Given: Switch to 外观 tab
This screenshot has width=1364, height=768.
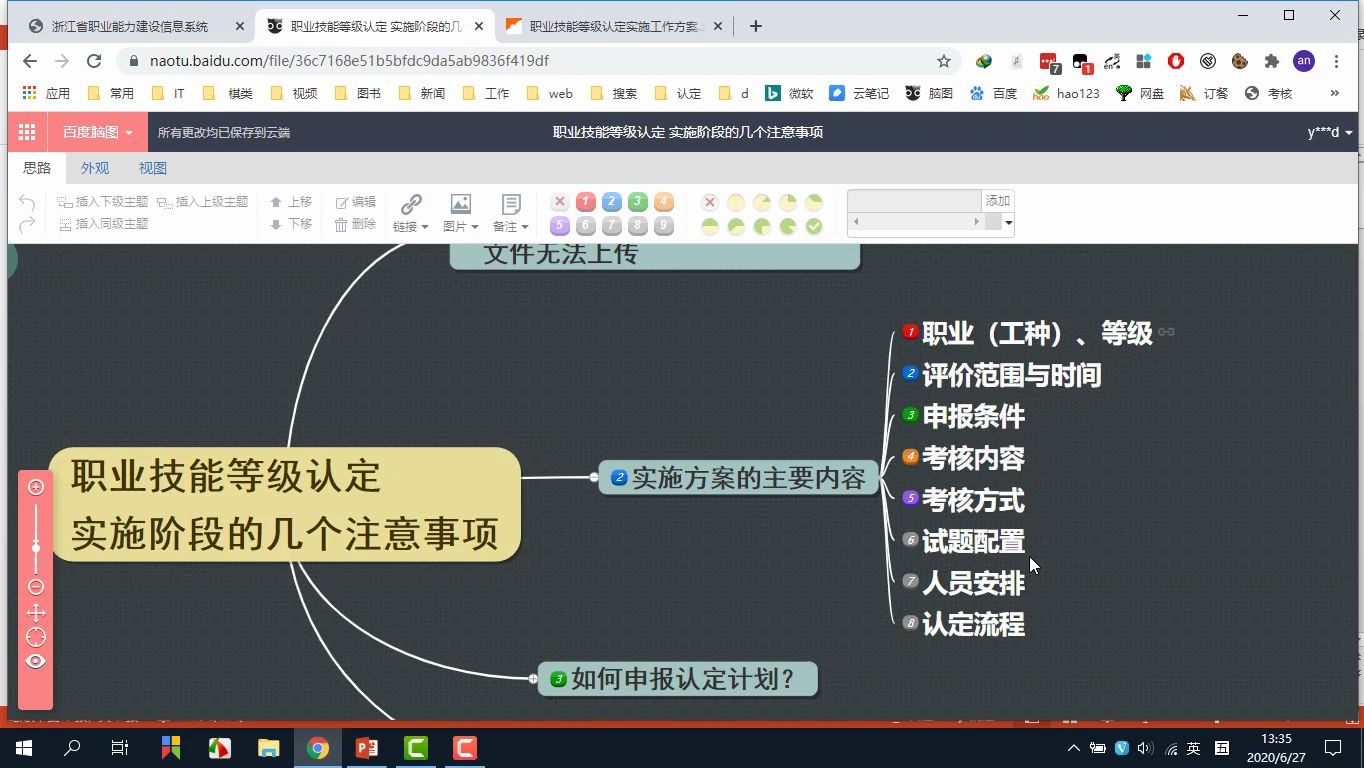Looking at the screenshot, I should coord(95,168).
